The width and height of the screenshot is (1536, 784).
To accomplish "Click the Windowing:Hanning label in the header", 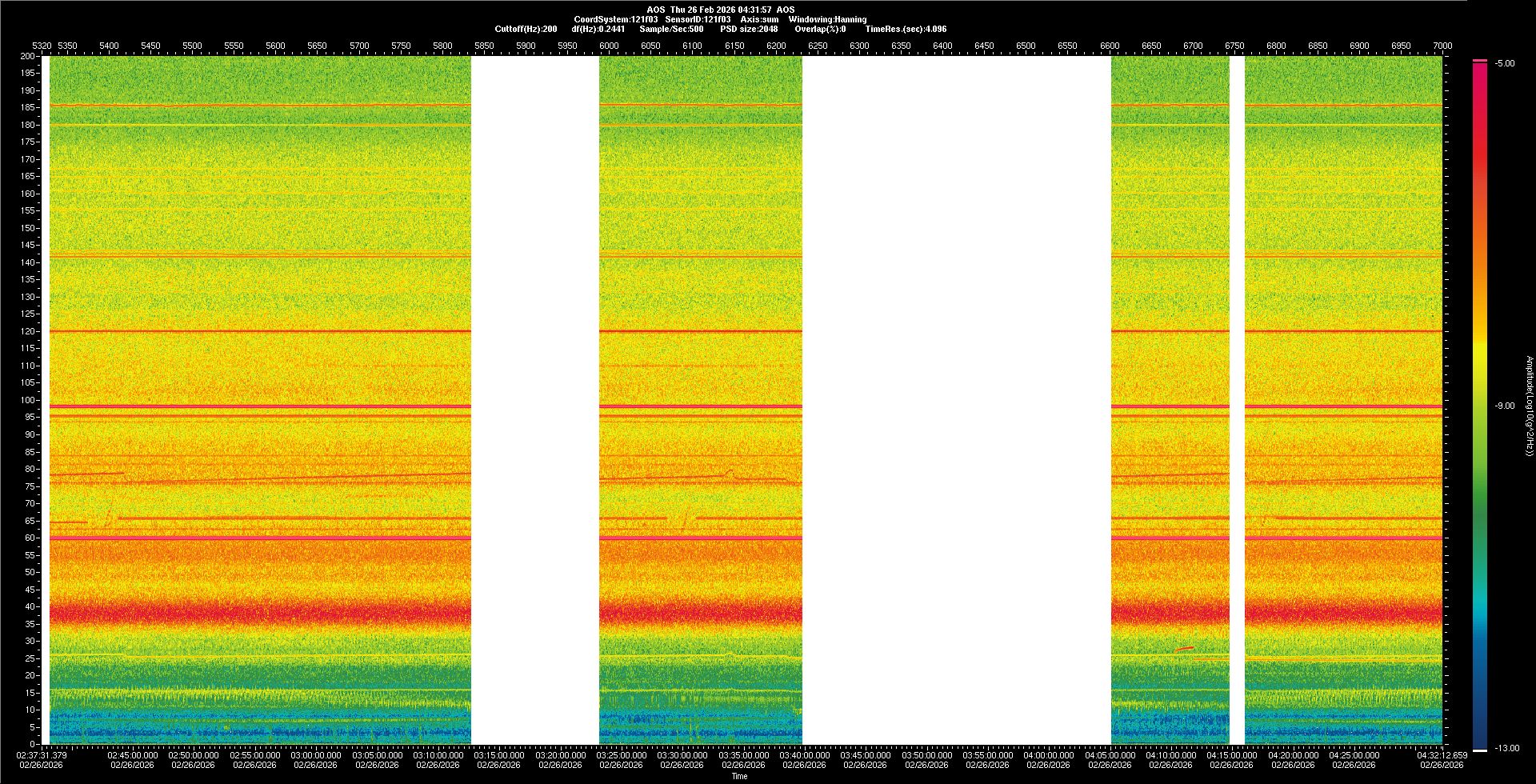I will (827, 19).
